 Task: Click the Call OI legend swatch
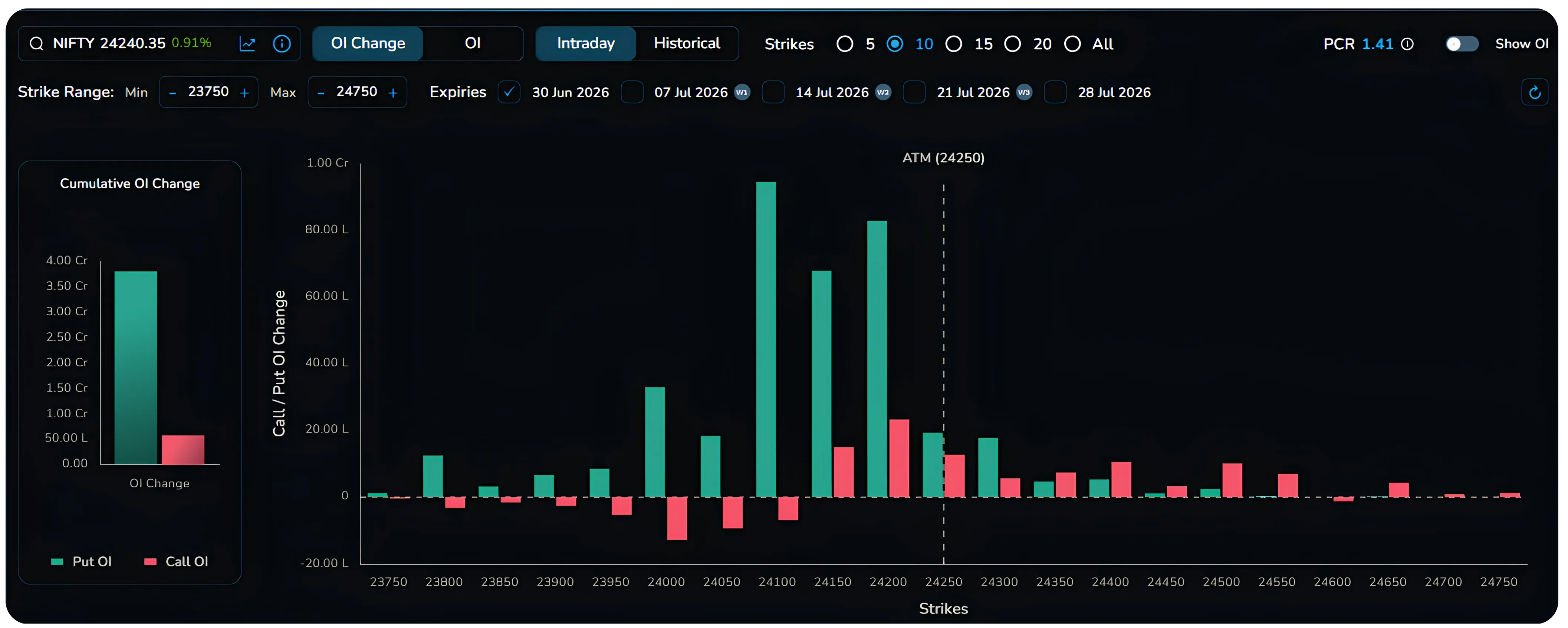(150, 562)
